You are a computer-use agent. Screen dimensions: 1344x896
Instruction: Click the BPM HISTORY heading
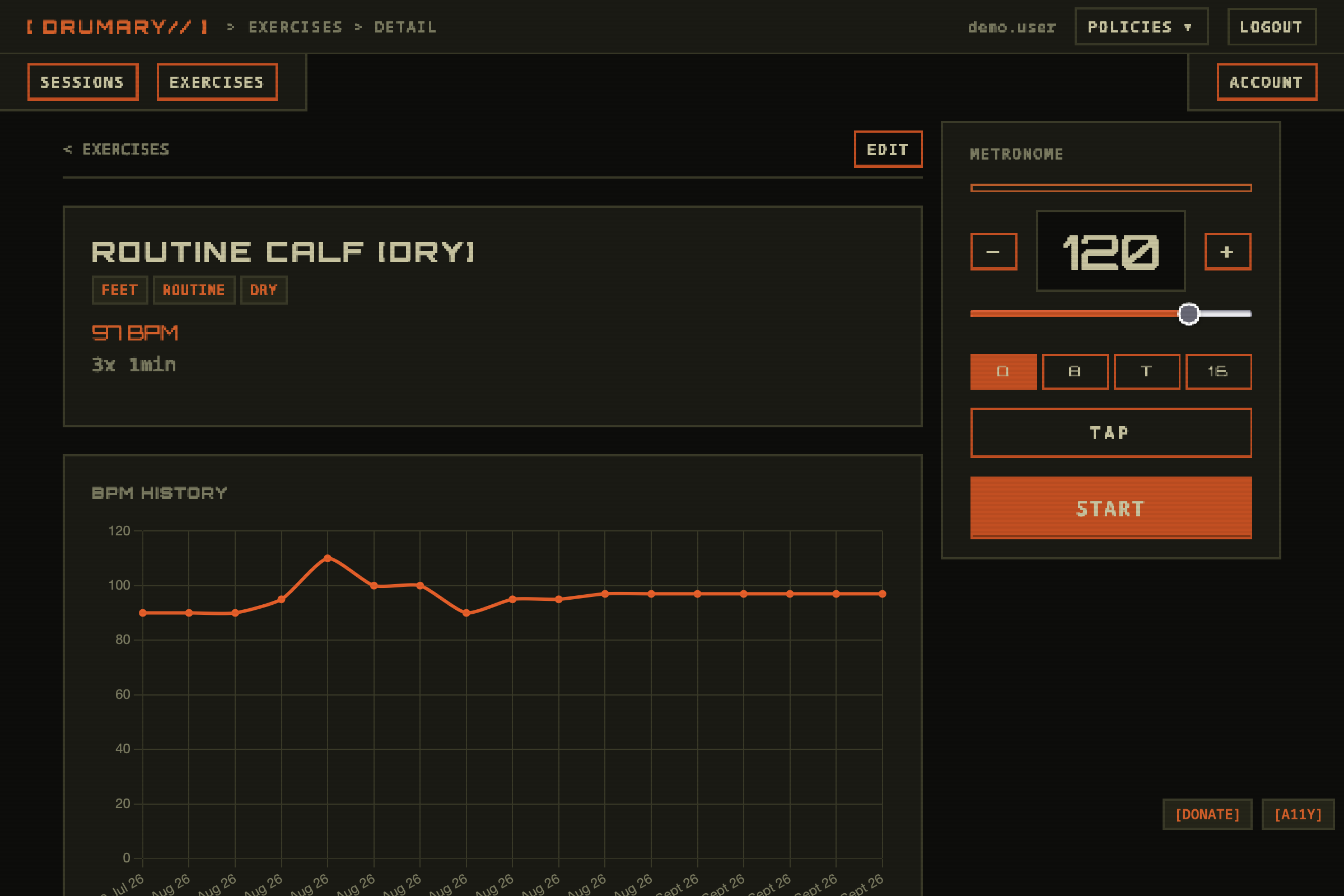click(x=160, y=493)
